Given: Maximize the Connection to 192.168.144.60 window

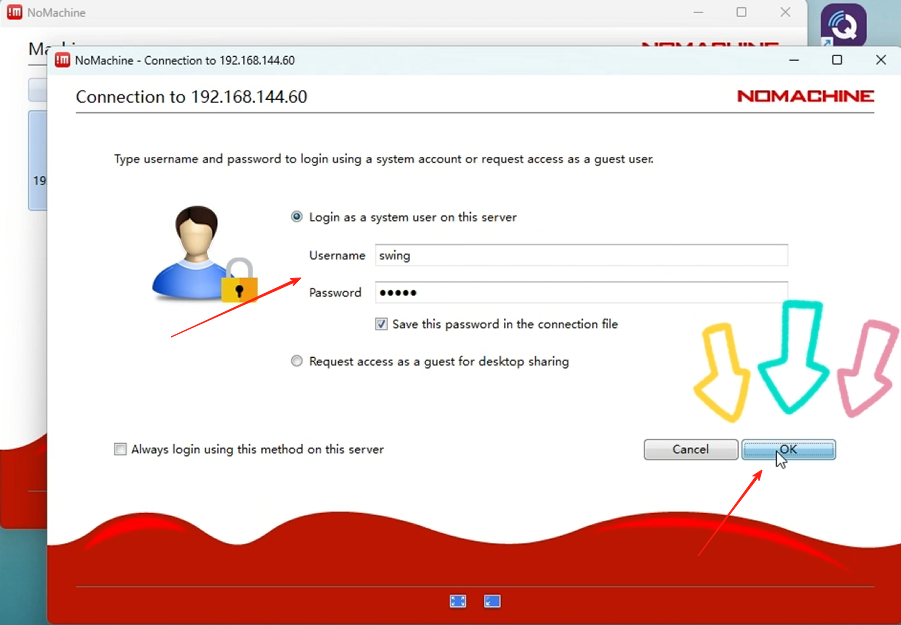Looking at the screenshot, I should tap(837, 60).
